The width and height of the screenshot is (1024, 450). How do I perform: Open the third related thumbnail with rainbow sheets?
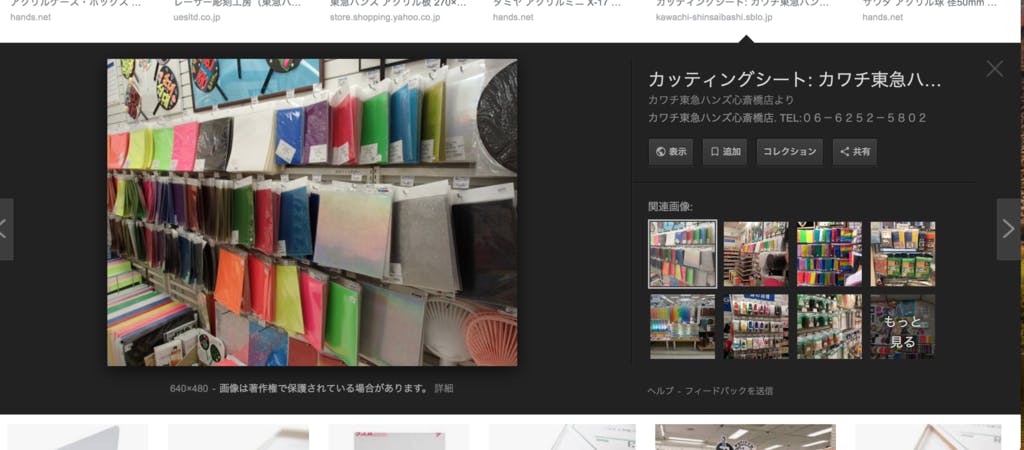coord(829,253)
